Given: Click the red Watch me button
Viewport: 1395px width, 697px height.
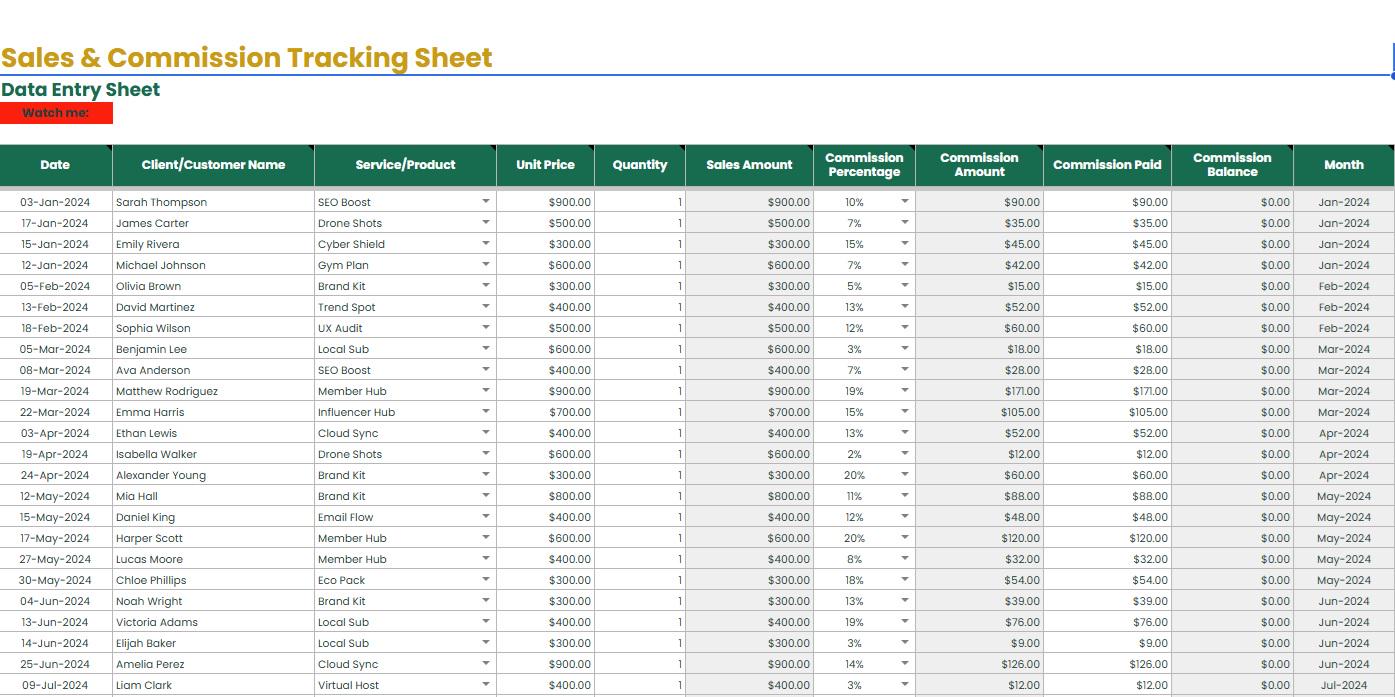Looking at the screenshot, I should pos(56,113).
